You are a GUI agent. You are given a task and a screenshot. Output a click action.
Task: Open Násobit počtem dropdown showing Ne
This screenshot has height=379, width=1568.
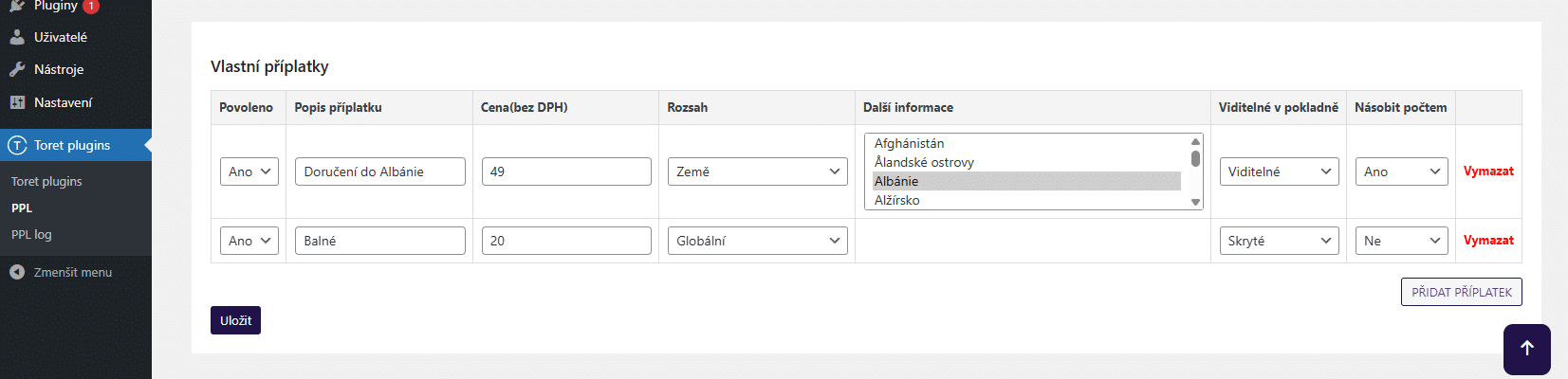click(x=1401, y=241)
